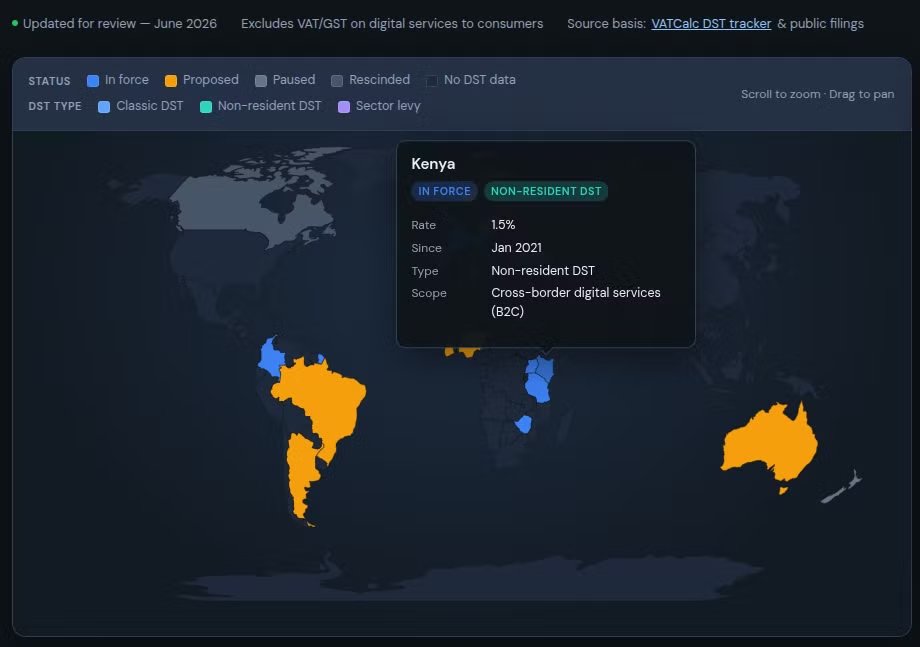Click the No DST data legend swatch
Viewport: 920px width, 647px height.
point(431,81)
